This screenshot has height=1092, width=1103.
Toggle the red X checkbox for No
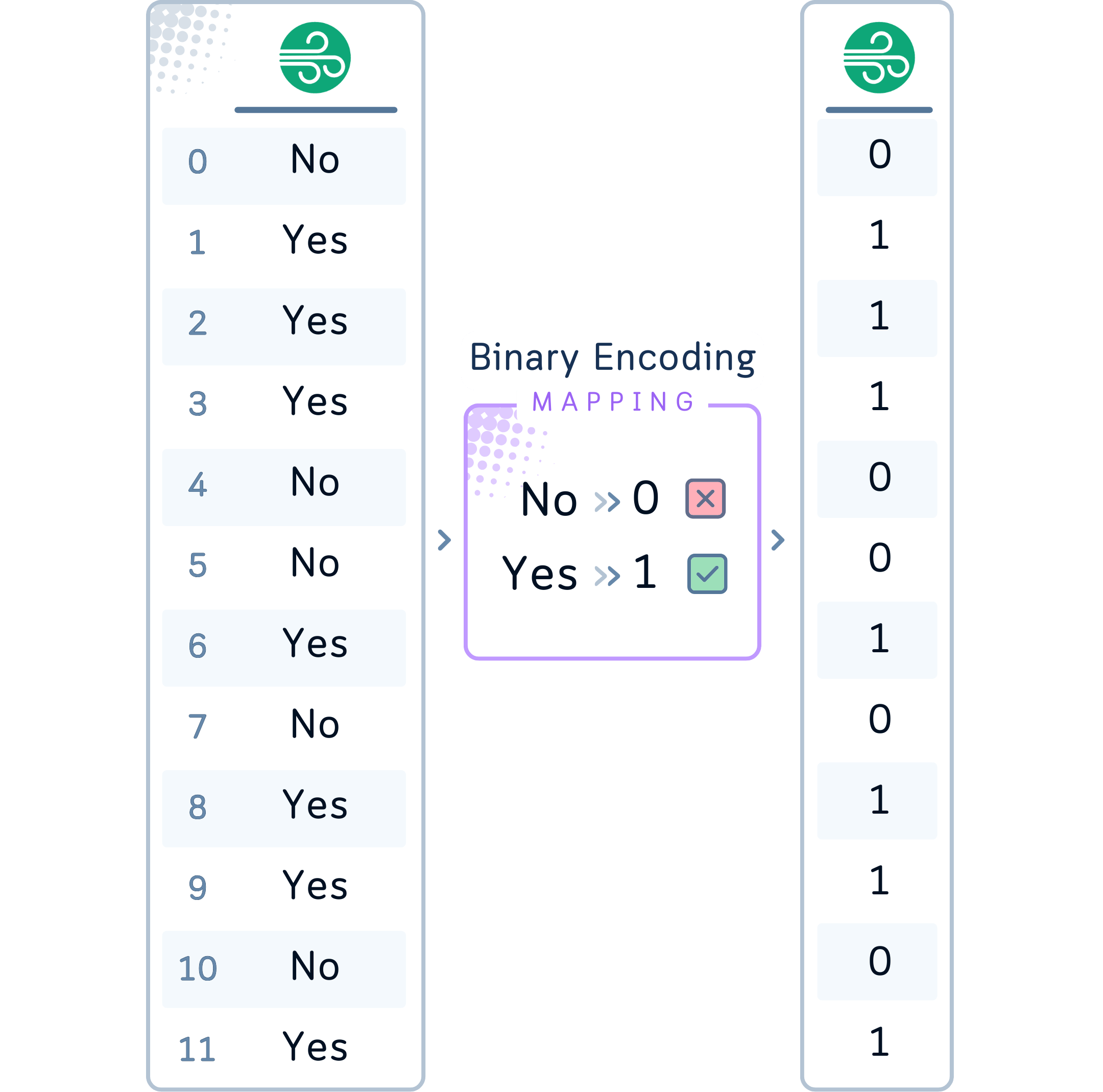(705, 498)
